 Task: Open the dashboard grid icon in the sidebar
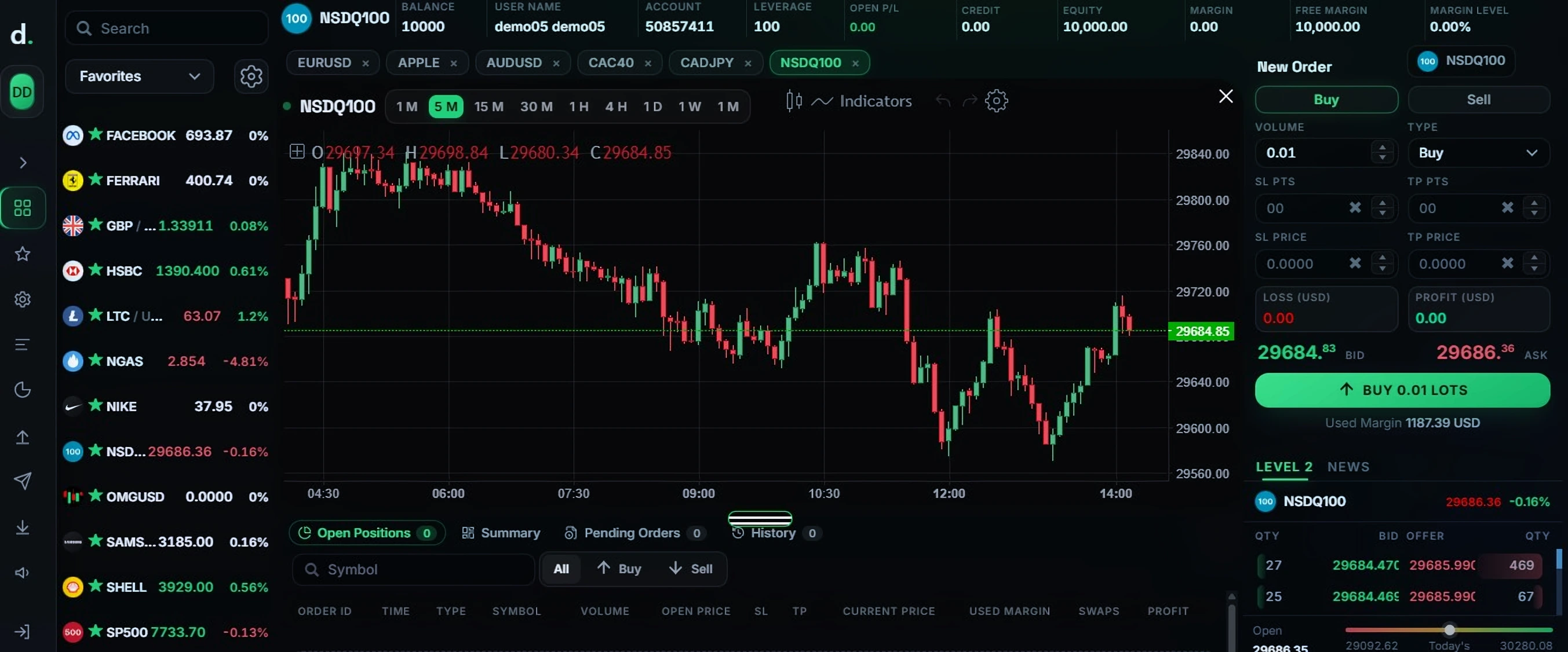coord(23,208)
